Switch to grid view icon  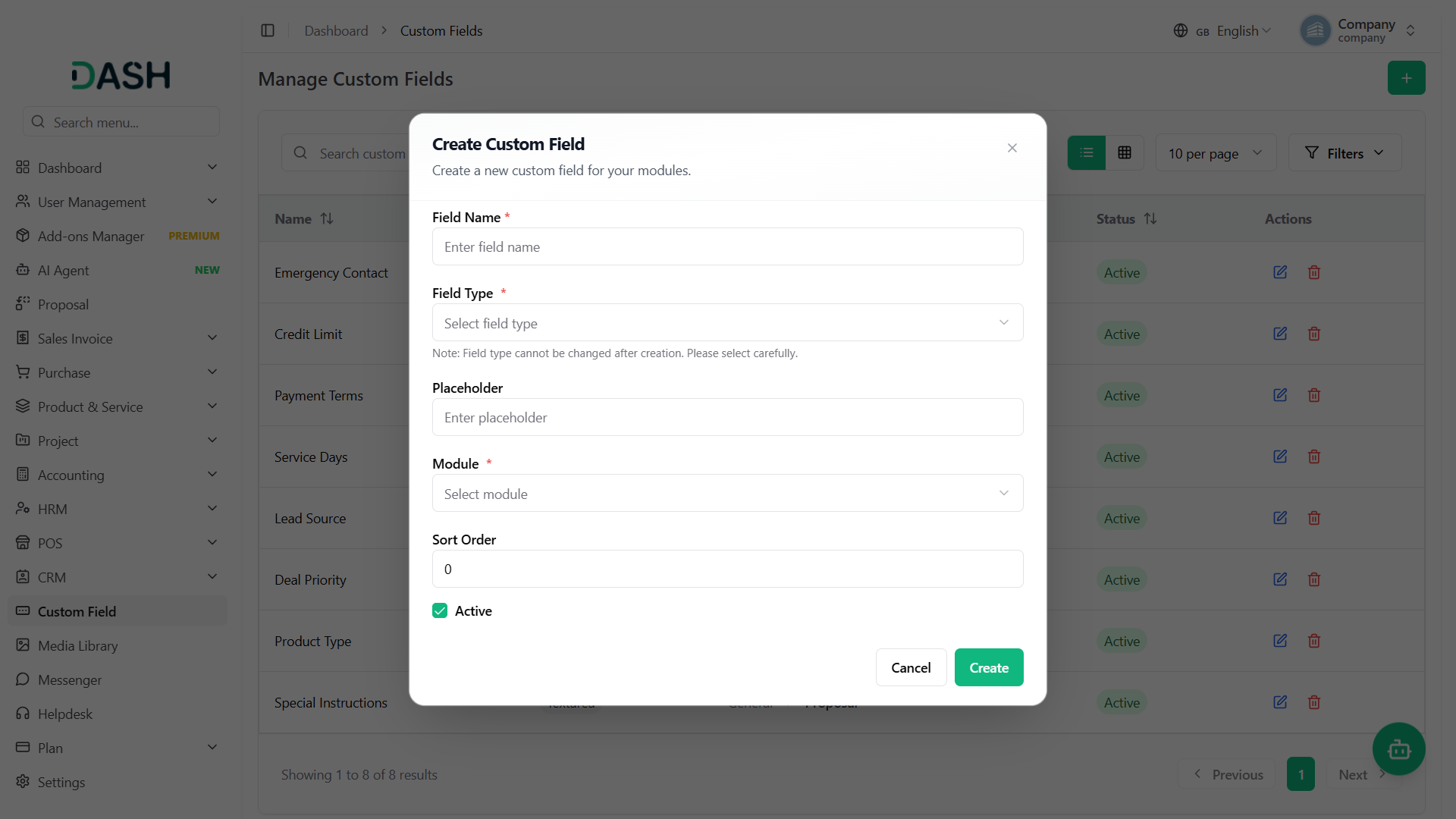click(x=1125, y=153)
